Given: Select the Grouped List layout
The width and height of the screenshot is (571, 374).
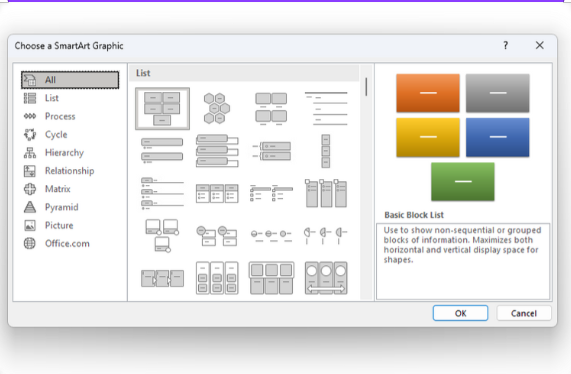Looking at the screenshot, I should coord(217,278).
